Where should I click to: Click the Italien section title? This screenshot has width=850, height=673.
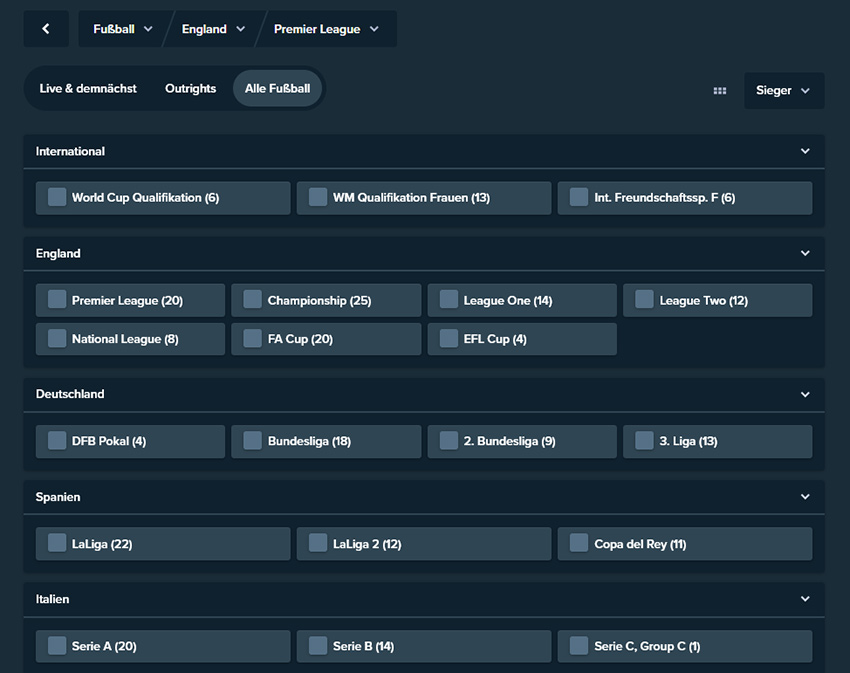(53, 599)
